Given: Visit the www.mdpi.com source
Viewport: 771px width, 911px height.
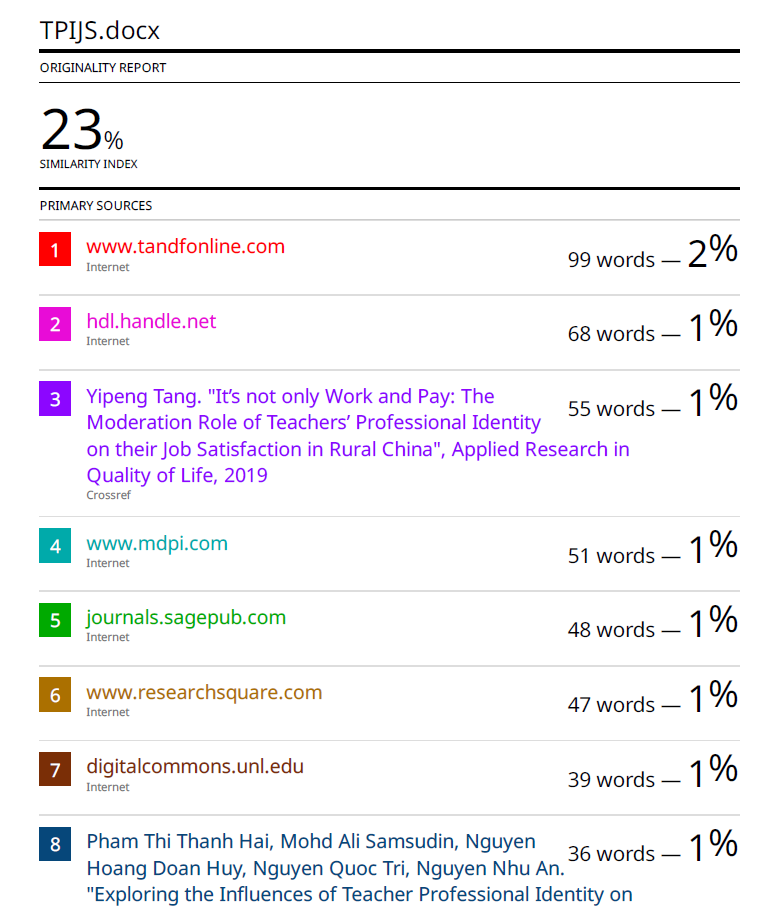Looking at the screenshot, I should 157,543.
